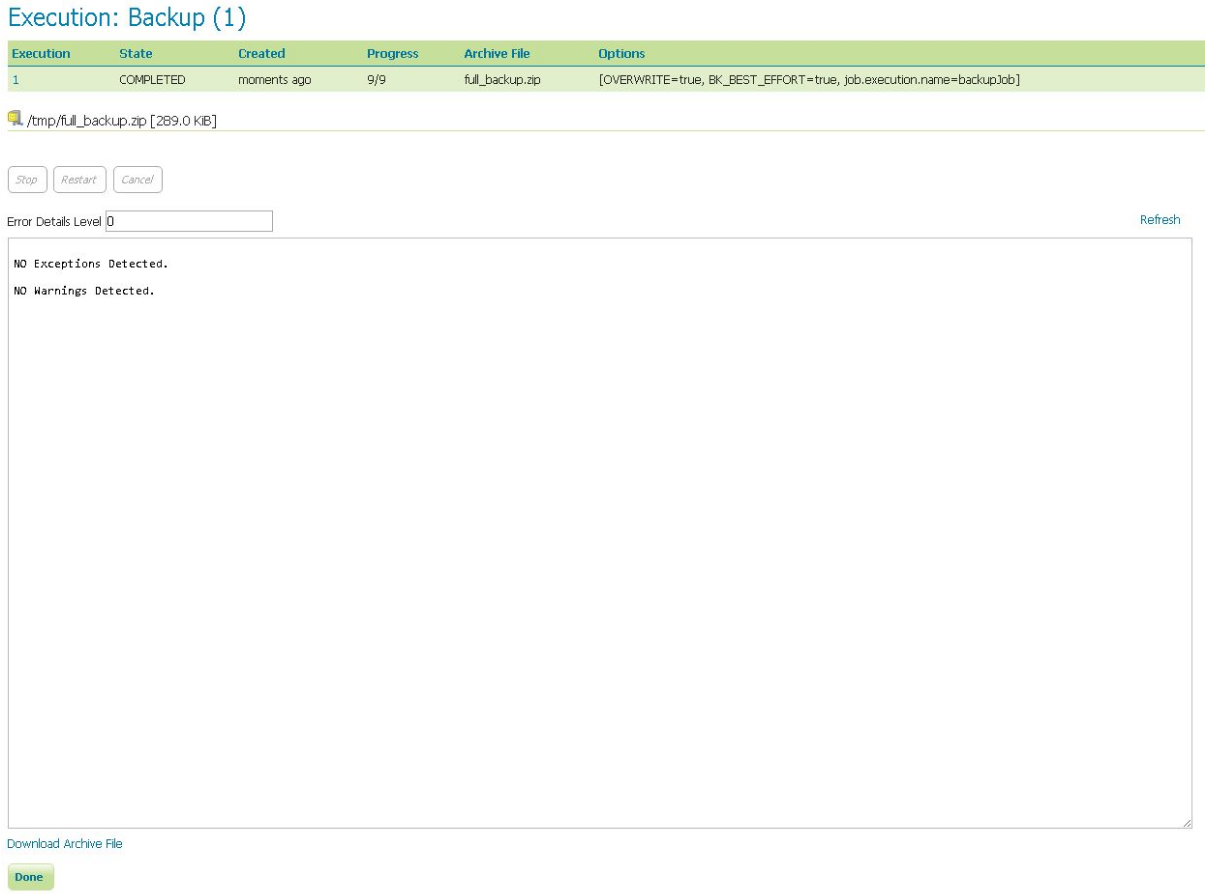This screenshot has width=1214, height=896.
Task: Click the full_backup.zip cell in table
Action: (502, 80)
